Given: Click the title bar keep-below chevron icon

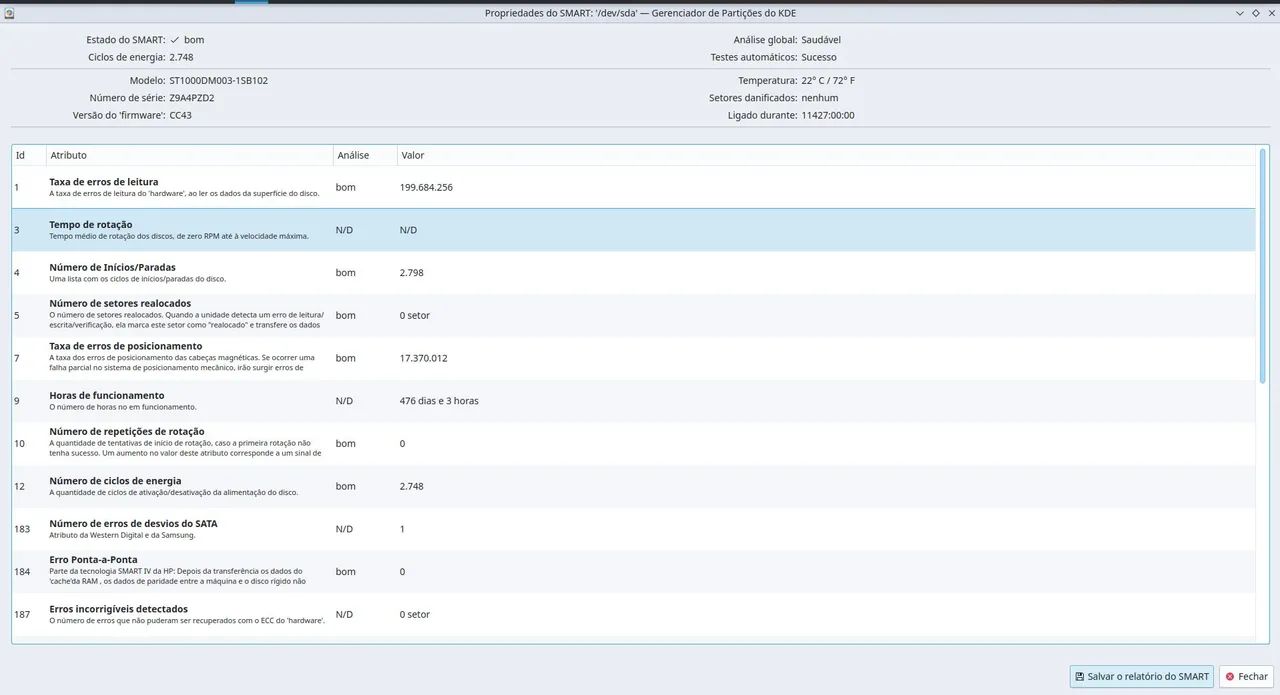Looking at the screenshot, I should coord(1240,13).
